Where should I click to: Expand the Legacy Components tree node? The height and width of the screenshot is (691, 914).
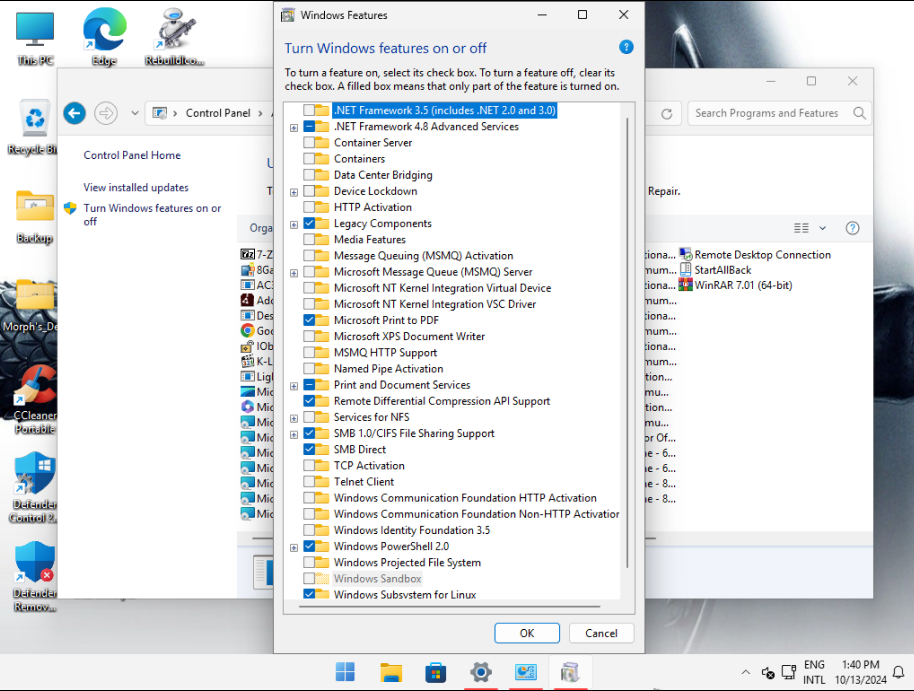click(294, 224)
